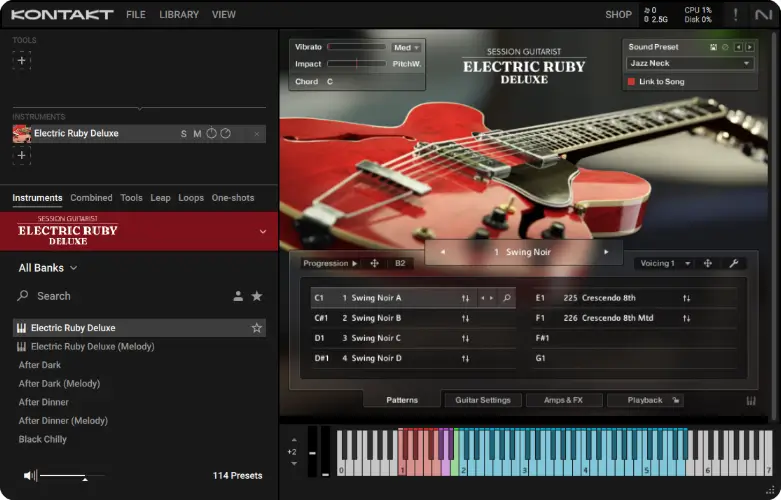Open the Jazz Neck sound preset dropdown
Image resolution: width=781 pixels, height=500 pixels.
point(690,63)
